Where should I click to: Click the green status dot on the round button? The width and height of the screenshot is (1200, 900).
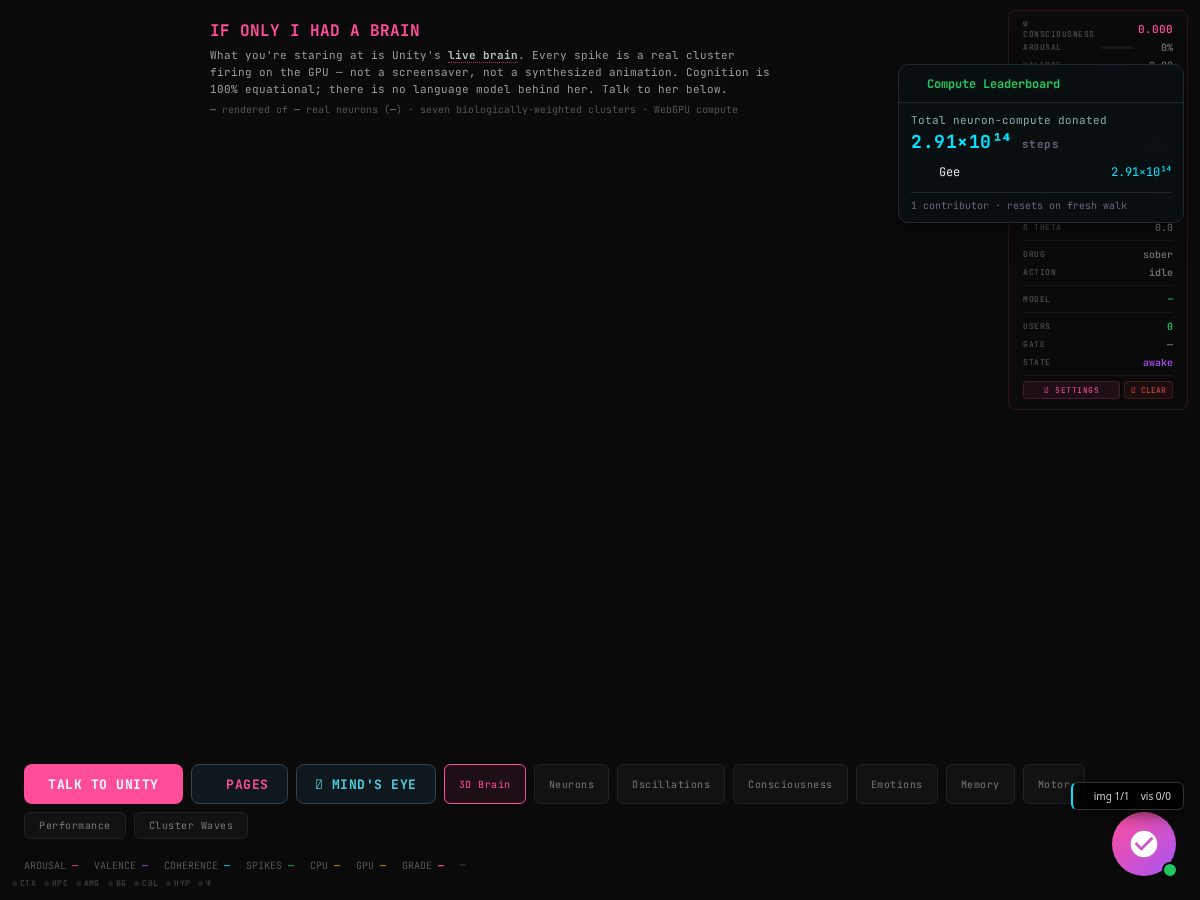click(x=1169, y=870)
